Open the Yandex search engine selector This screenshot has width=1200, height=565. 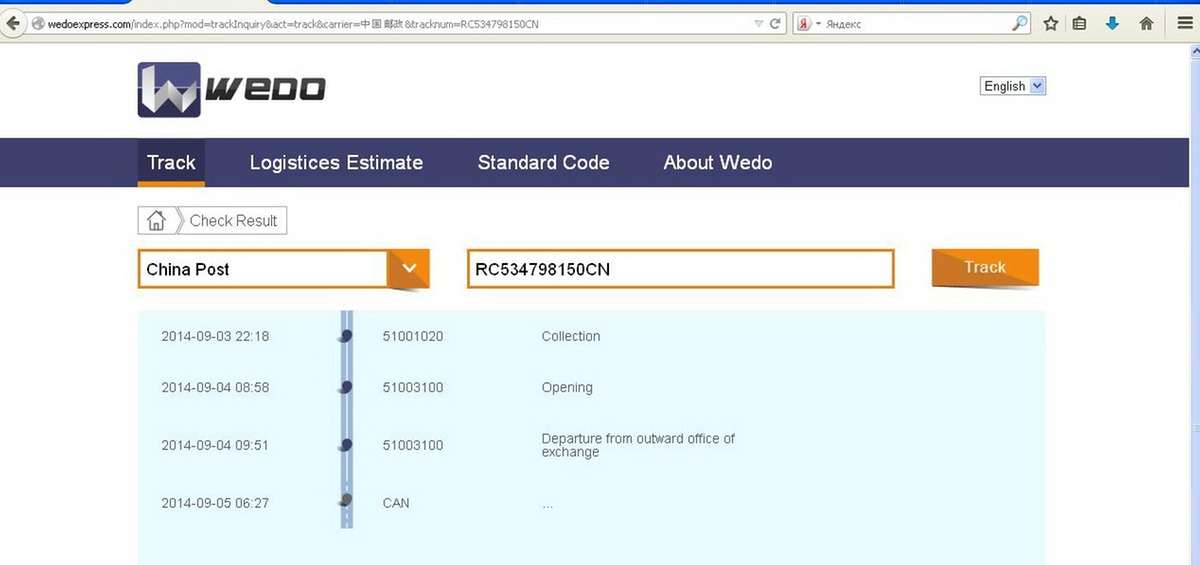click(x=808, y=24)
